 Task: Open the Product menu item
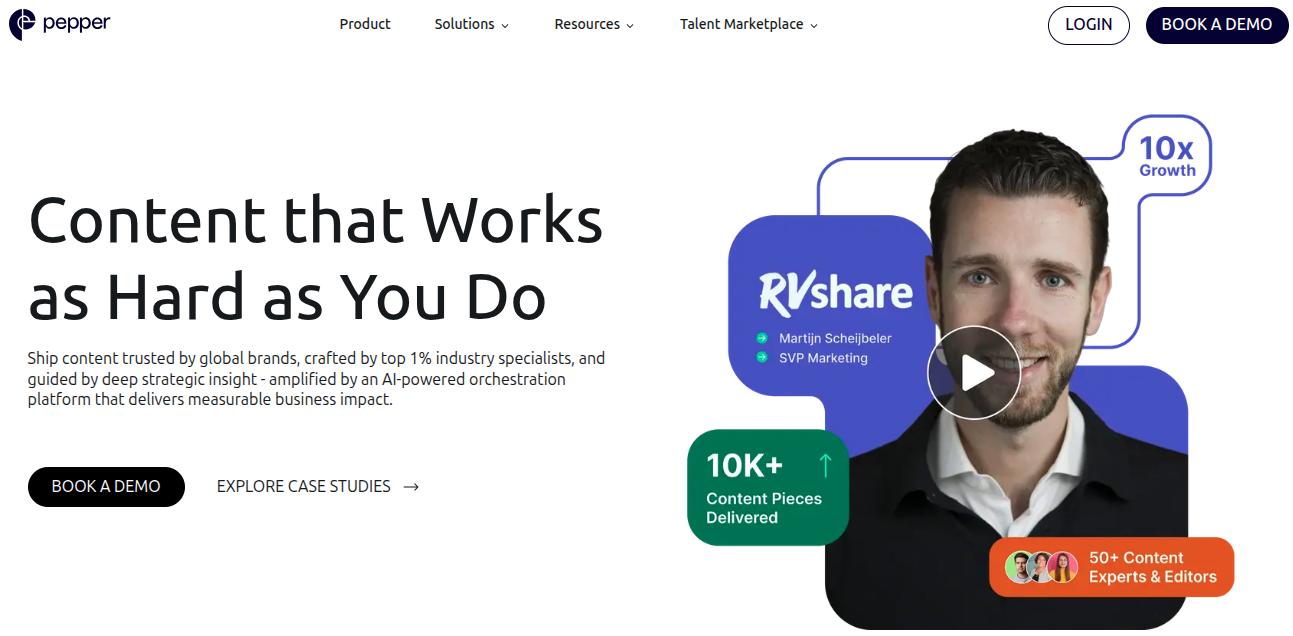click(365, 24)
